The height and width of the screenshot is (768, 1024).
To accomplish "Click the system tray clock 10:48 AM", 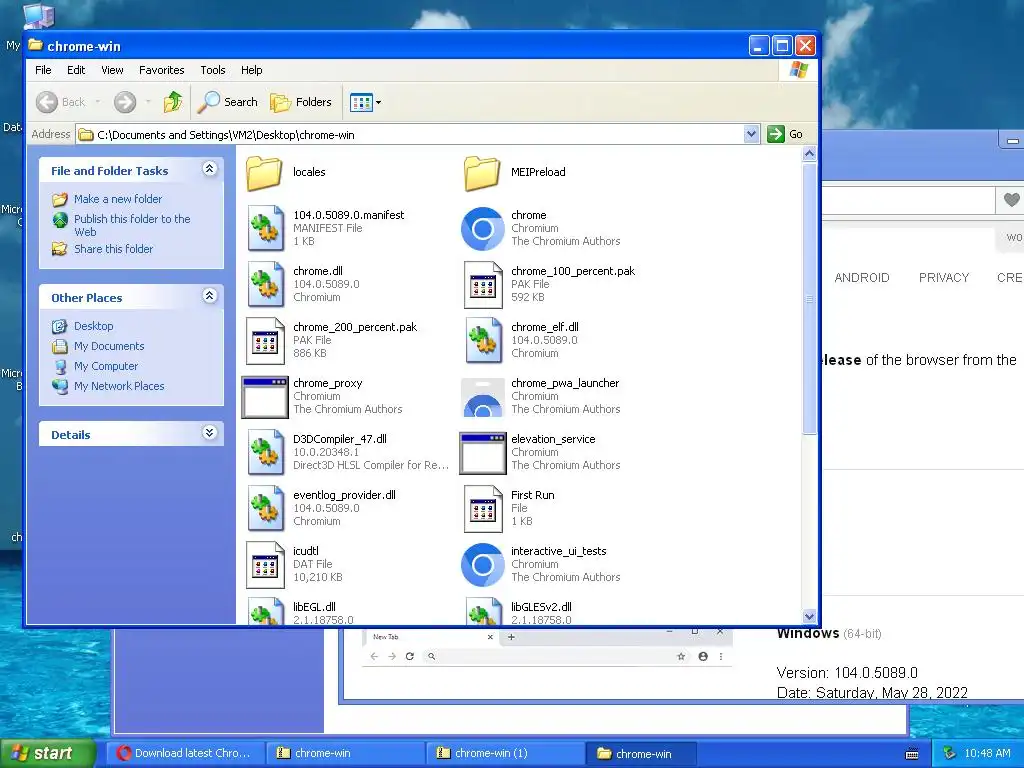I will pyautogui.click(x=987, y=754).
